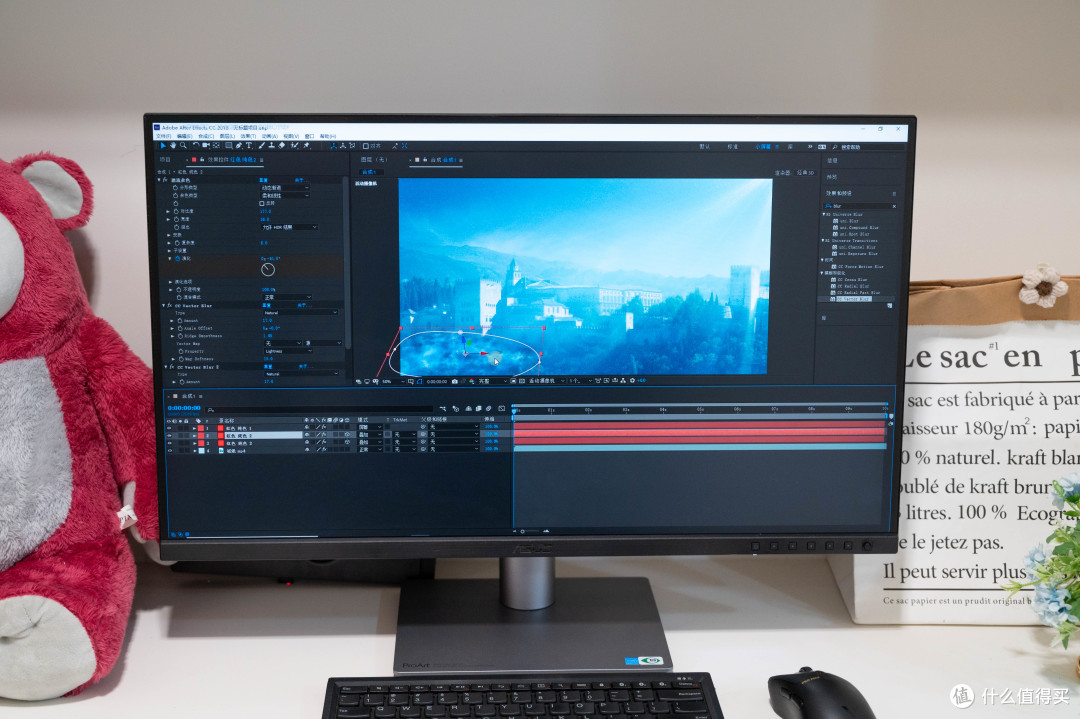Select the Brush tool
Viewport: 1080px width, 719px height.
(262, 145)
